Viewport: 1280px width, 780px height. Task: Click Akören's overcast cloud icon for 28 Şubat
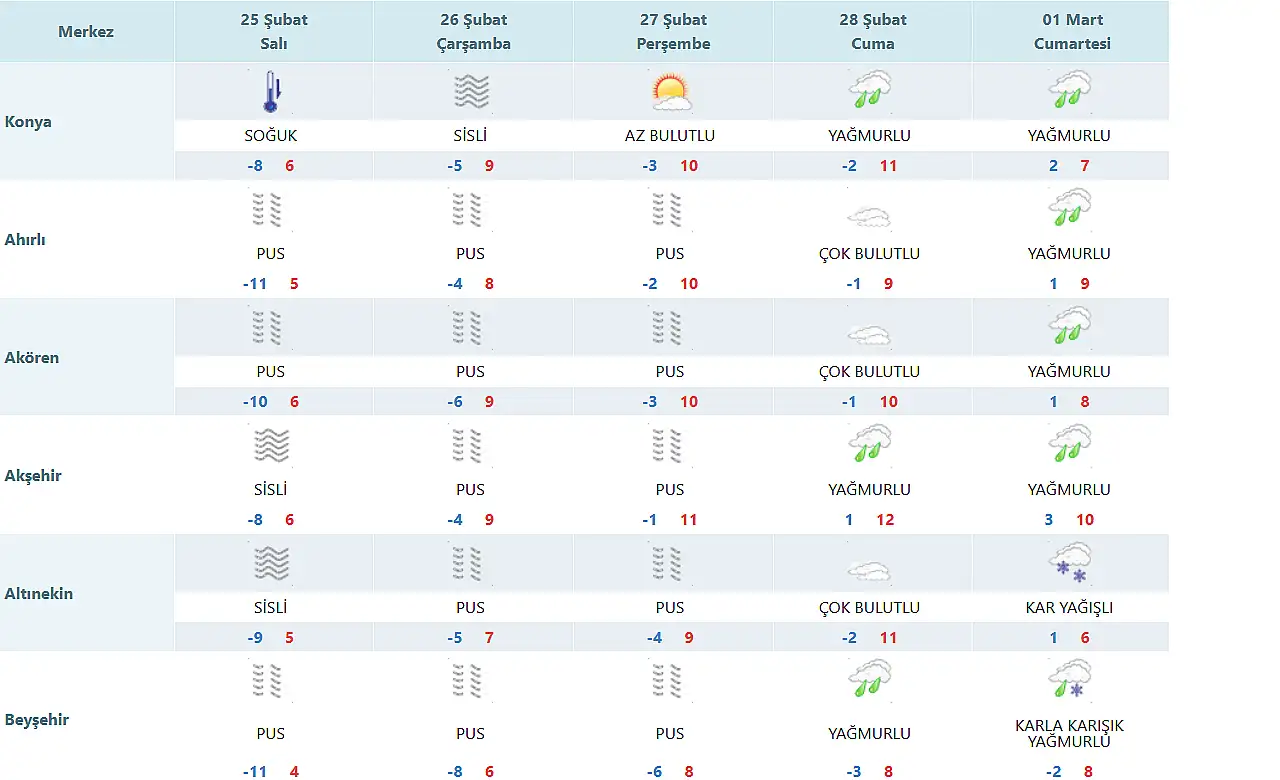coord(868,334)
